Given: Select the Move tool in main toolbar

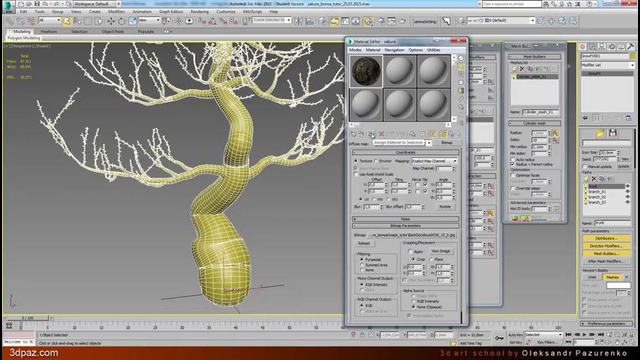Looking at the screenshot, I should 111,21.
